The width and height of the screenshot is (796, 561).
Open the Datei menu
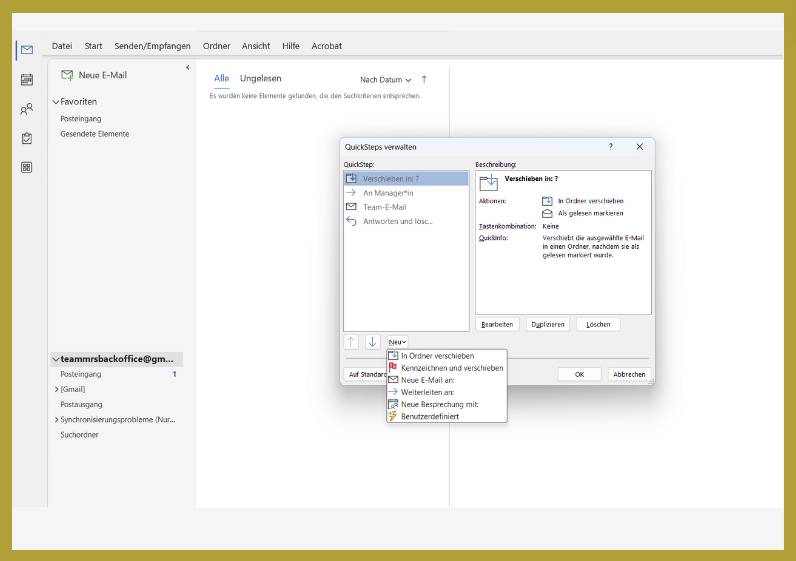(62, 46)
